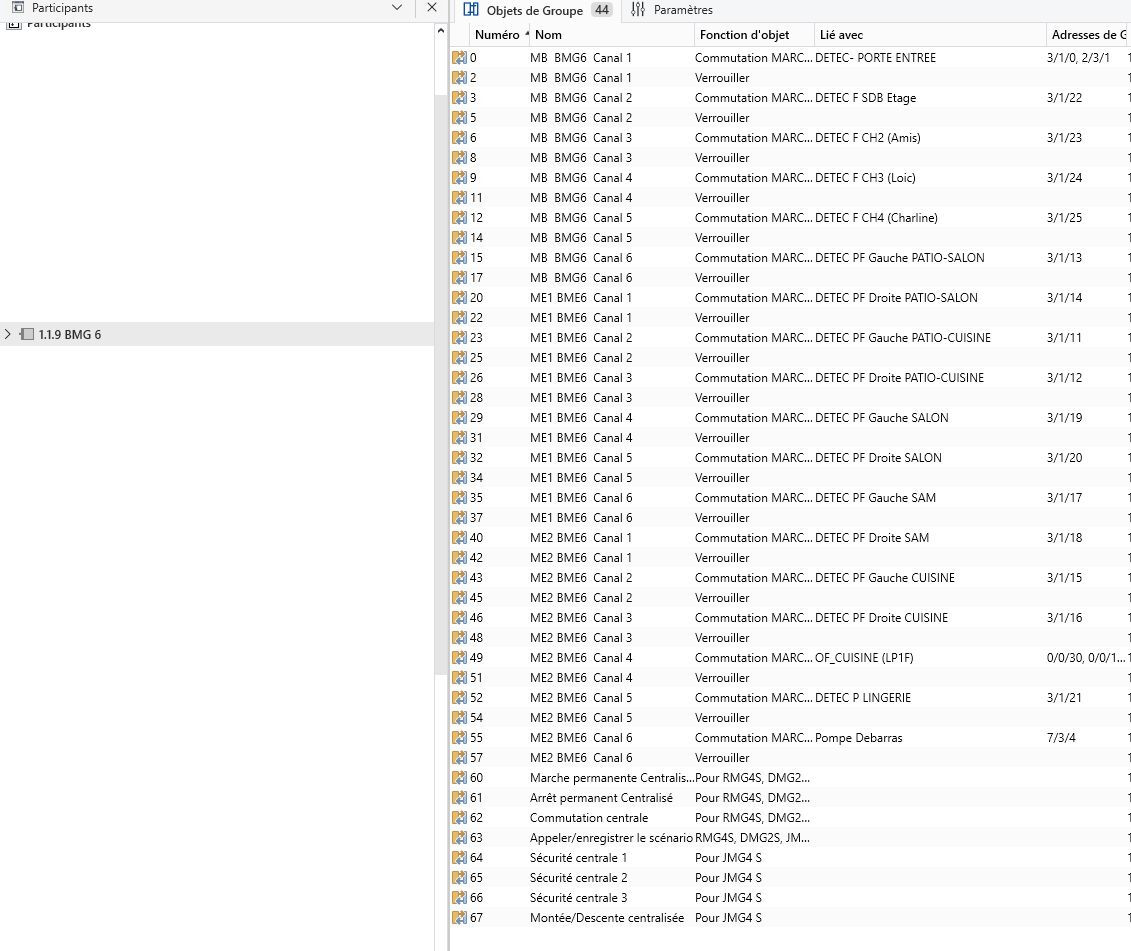Click the group object icon for object 49
The image size is (1131, 951).
[459, 658]
